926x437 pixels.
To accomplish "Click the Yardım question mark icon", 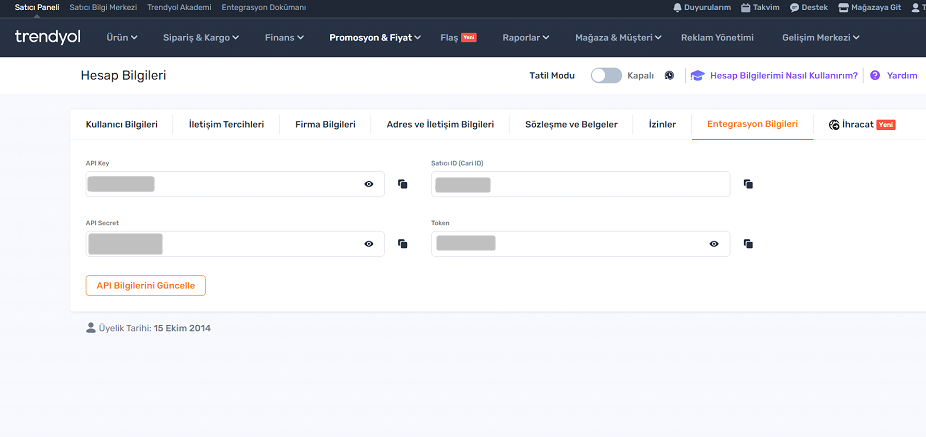I will tap(875, 75).
